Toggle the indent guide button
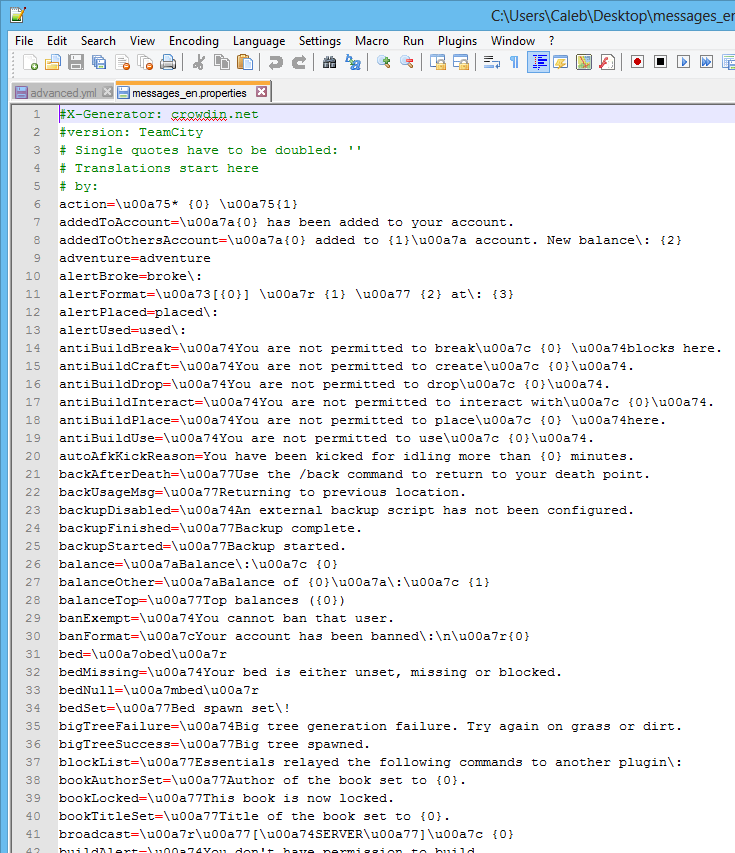 click(x=539, y=62)
